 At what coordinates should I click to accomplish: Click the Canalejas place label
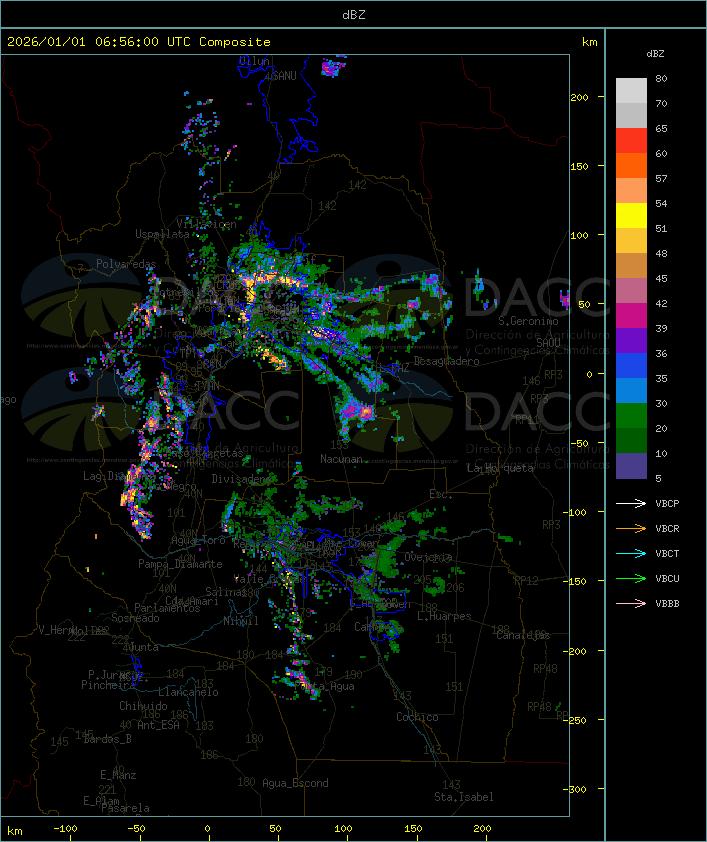coord(523,635)
